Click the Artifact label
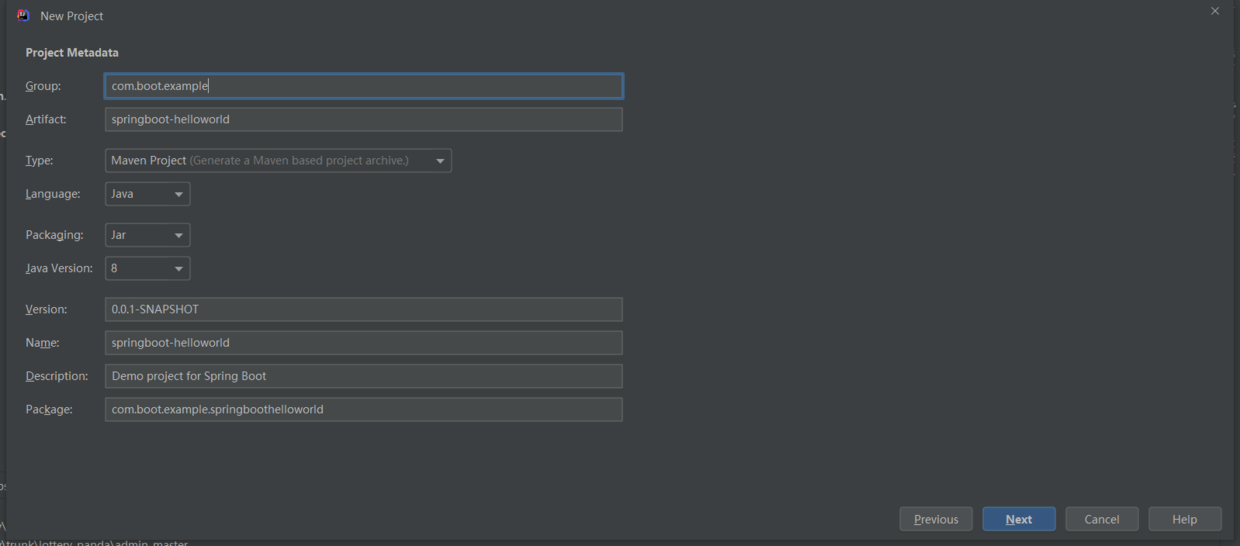1240x546 pixels. click(46, 119)
